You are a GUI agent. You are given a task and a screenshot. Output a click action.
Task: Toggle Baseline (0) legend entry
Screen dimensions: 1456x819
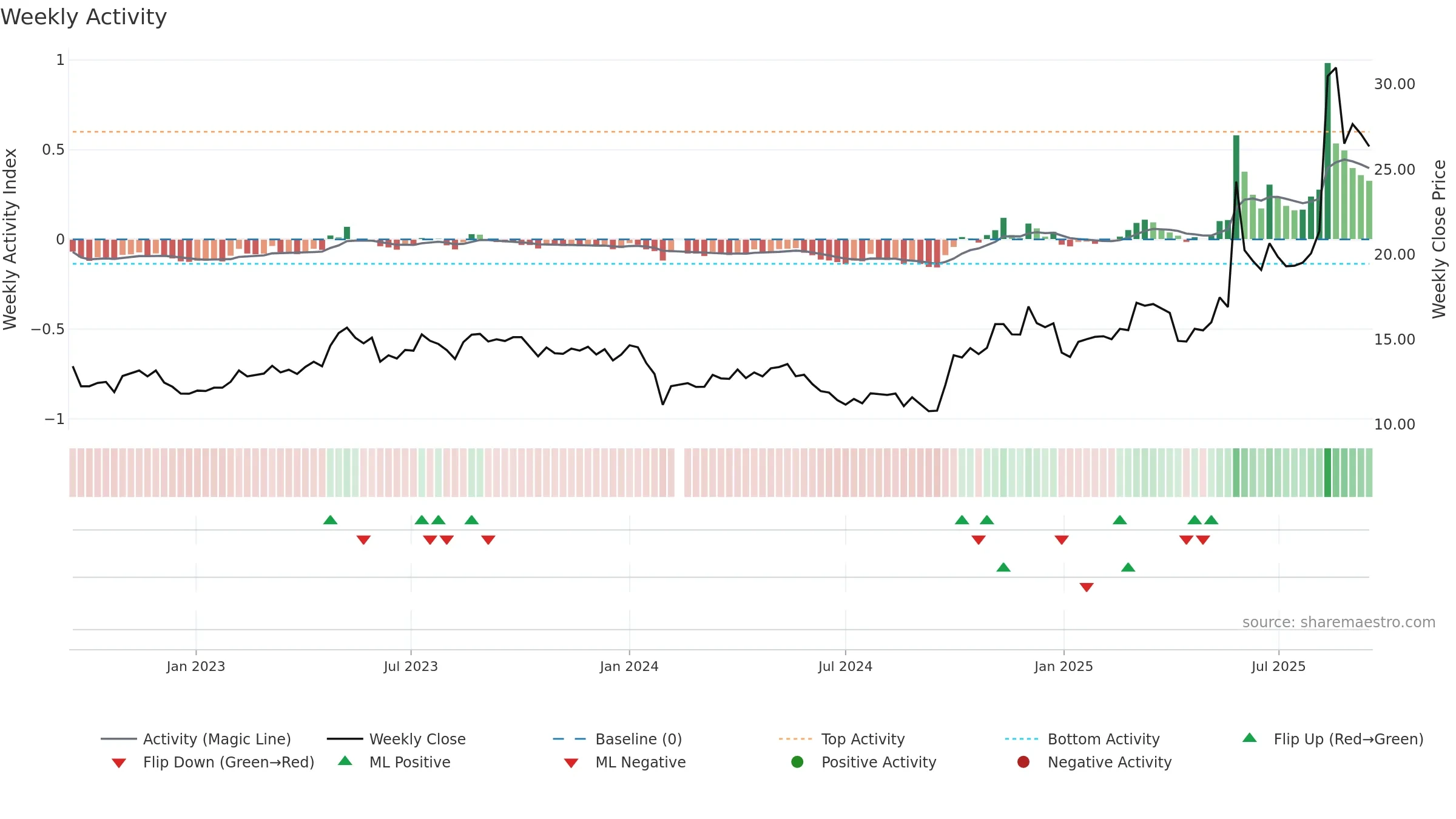point(618,739)
